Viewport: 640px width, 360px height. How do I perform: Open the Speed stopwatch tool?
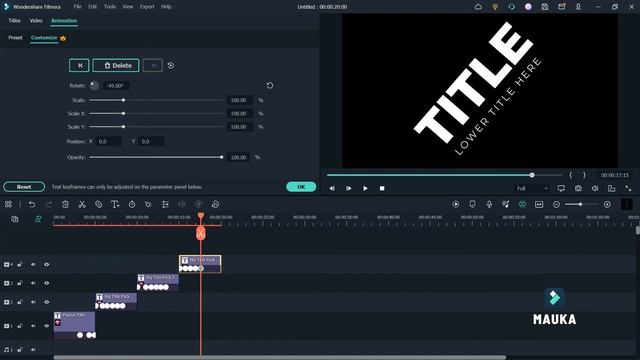[132, 204]
